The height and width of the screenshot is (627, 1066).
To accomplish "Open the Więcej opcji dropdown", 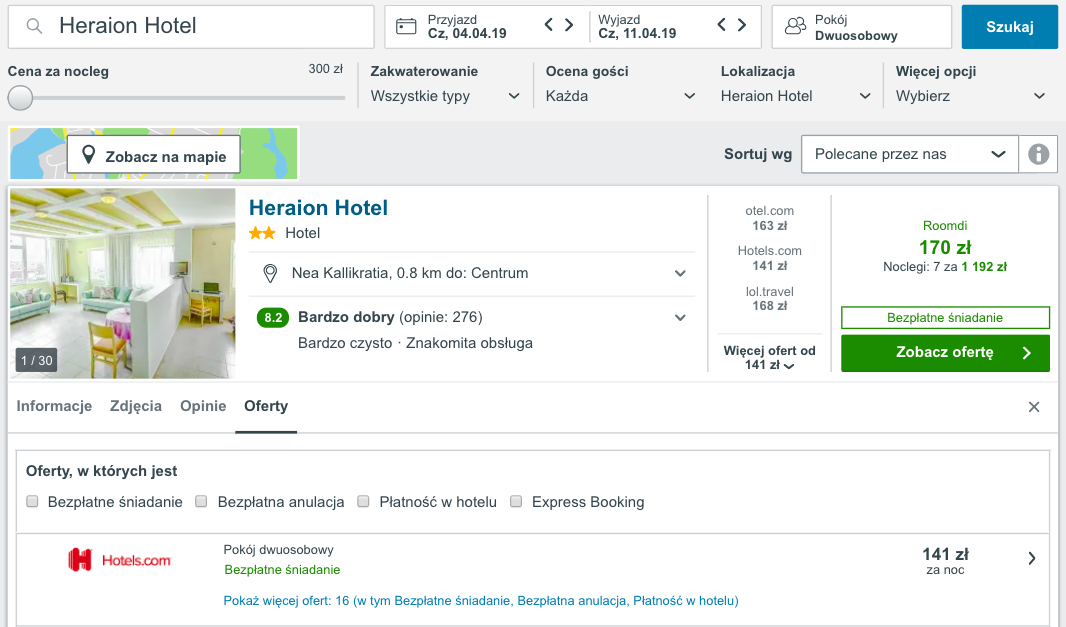I will (970, 96).
